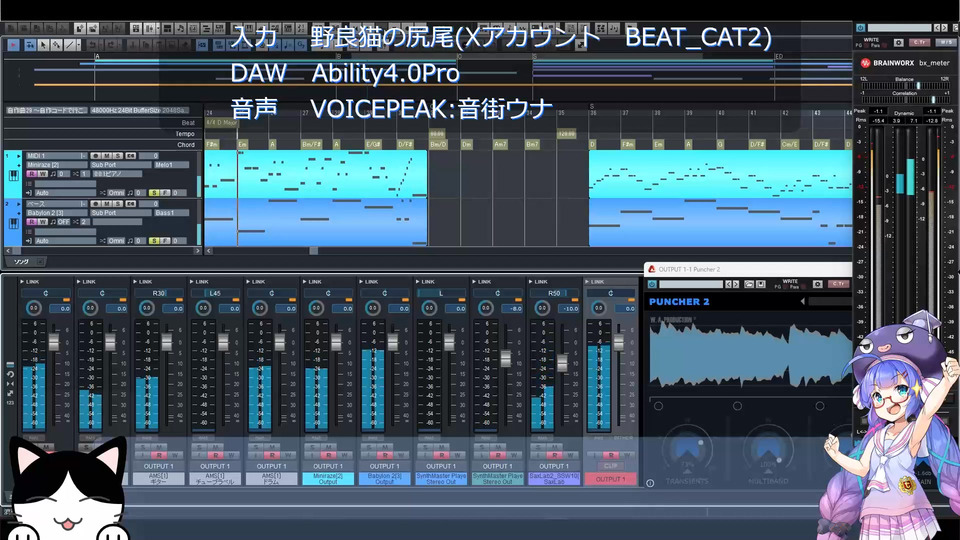Screen dimensions: 960x540
Task: Click the red OUTPUT 1 master label
Action: click(x=610, y=479)
